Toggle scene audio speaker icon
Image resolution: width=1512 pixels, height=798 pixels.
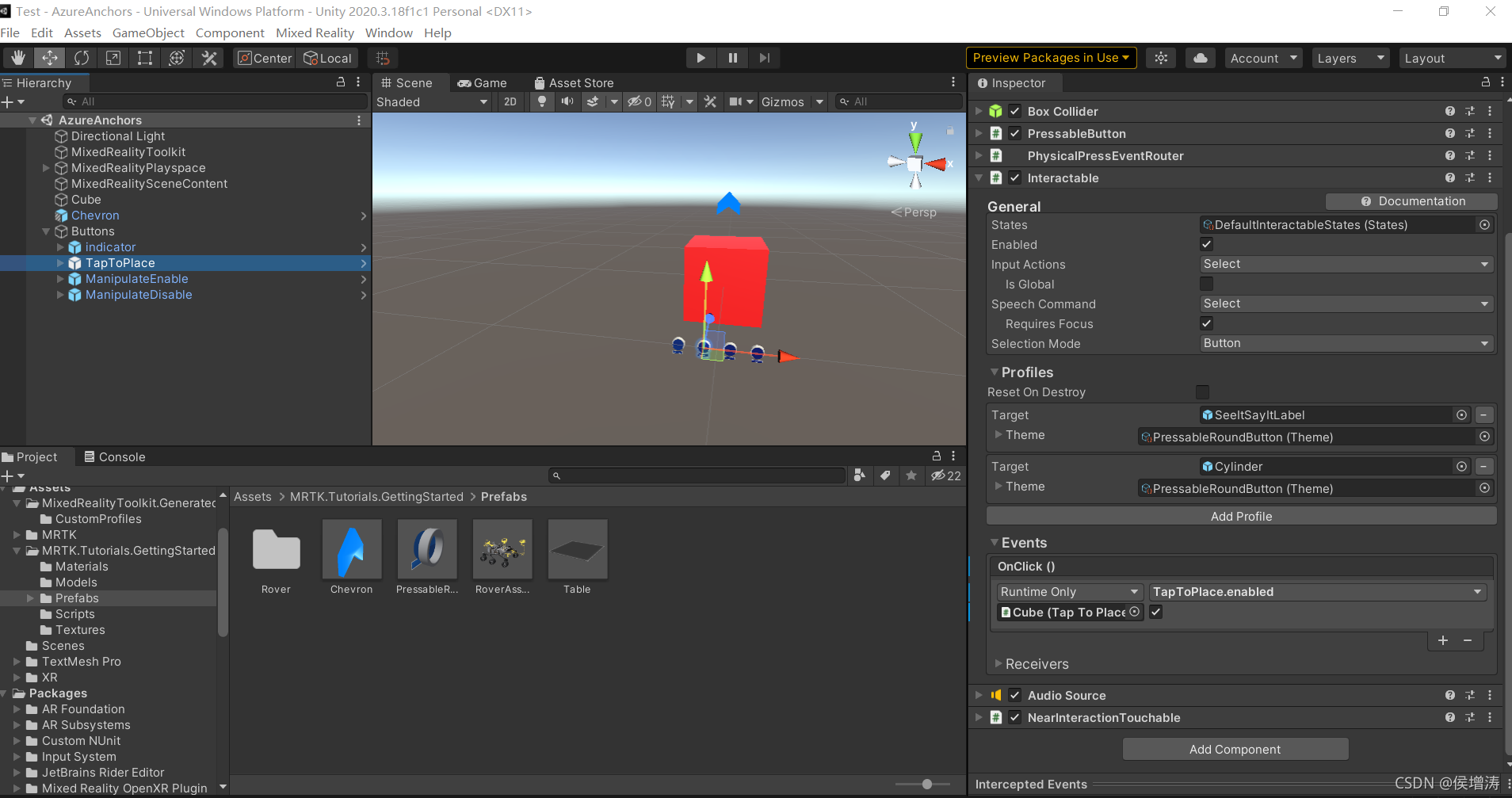(567, 101)
